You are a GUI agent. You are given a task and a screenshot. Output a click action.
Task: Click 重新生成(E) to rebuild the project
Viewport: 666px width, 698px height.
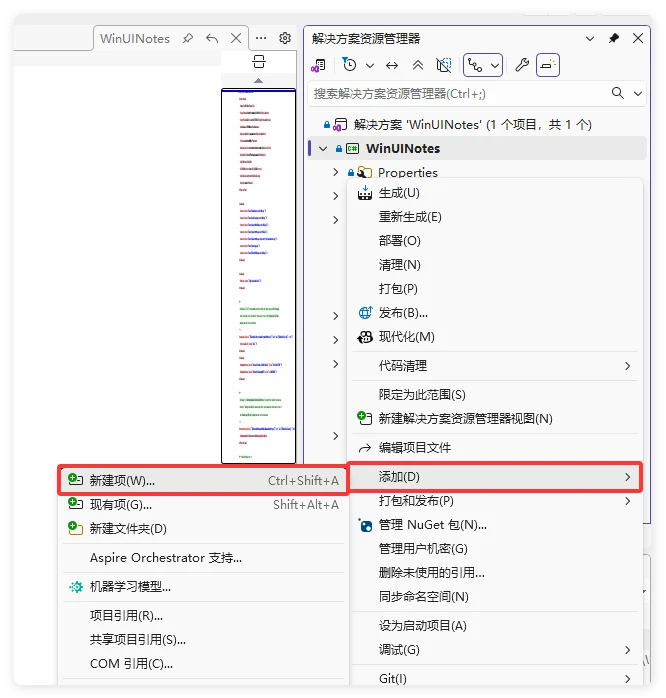[x=410, y=217]
